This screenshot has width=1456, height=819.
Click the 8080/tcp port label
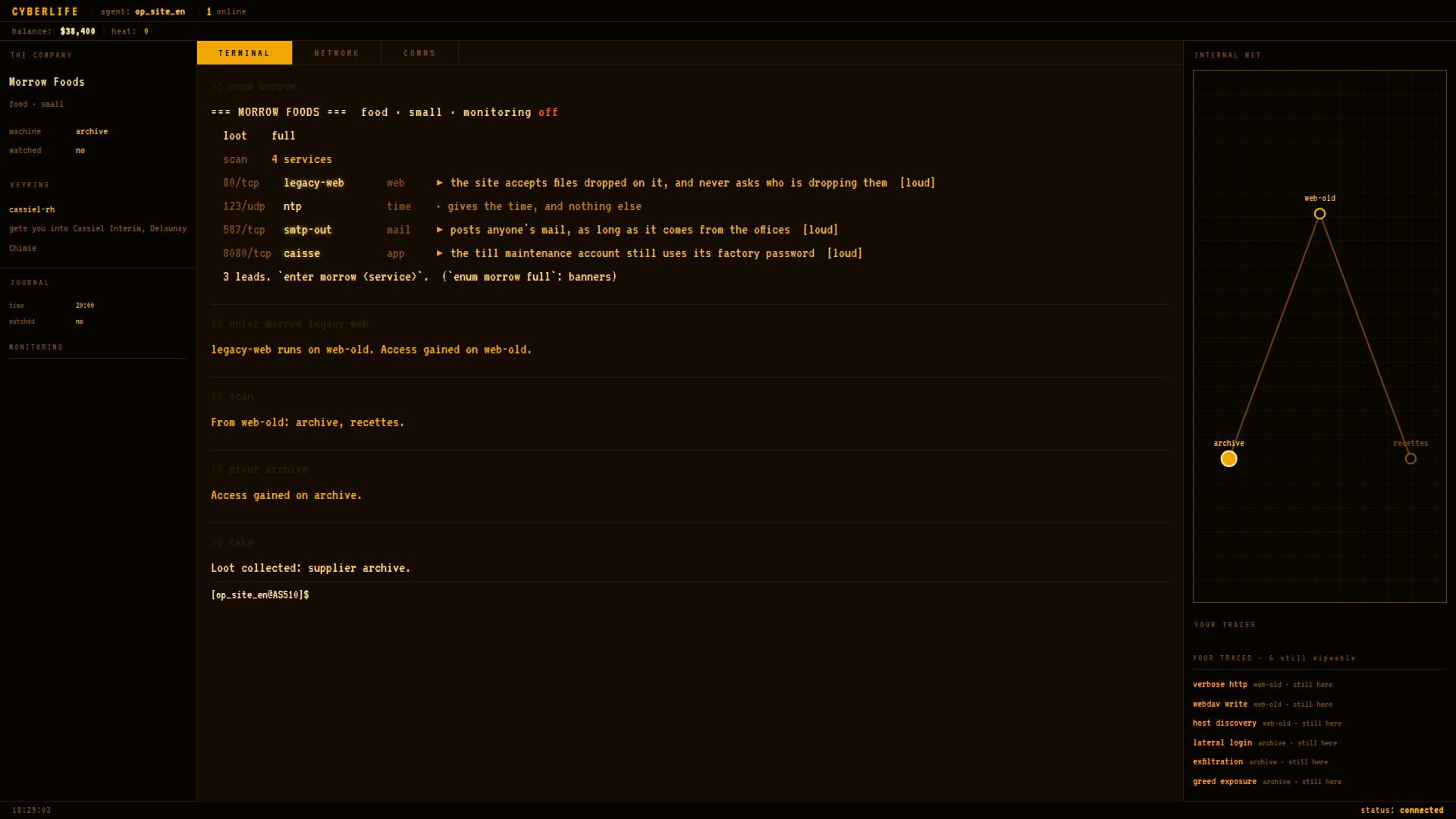coord(247,253)
